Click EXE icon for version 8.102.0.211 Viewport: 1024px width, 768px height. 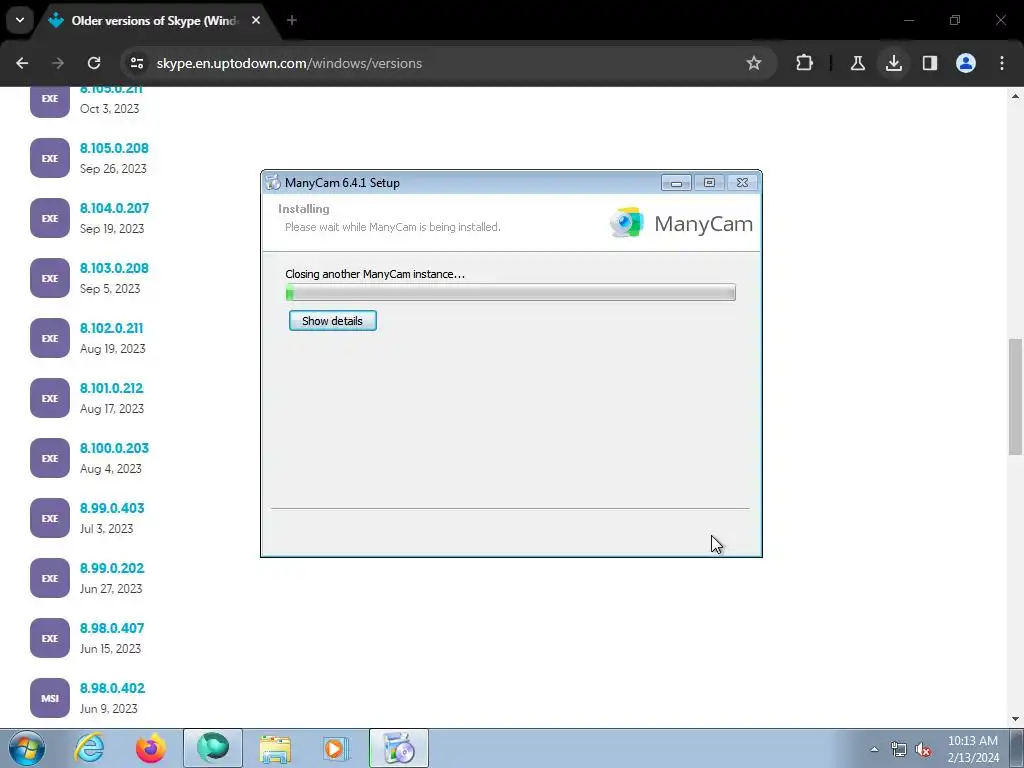click(50, 338)
